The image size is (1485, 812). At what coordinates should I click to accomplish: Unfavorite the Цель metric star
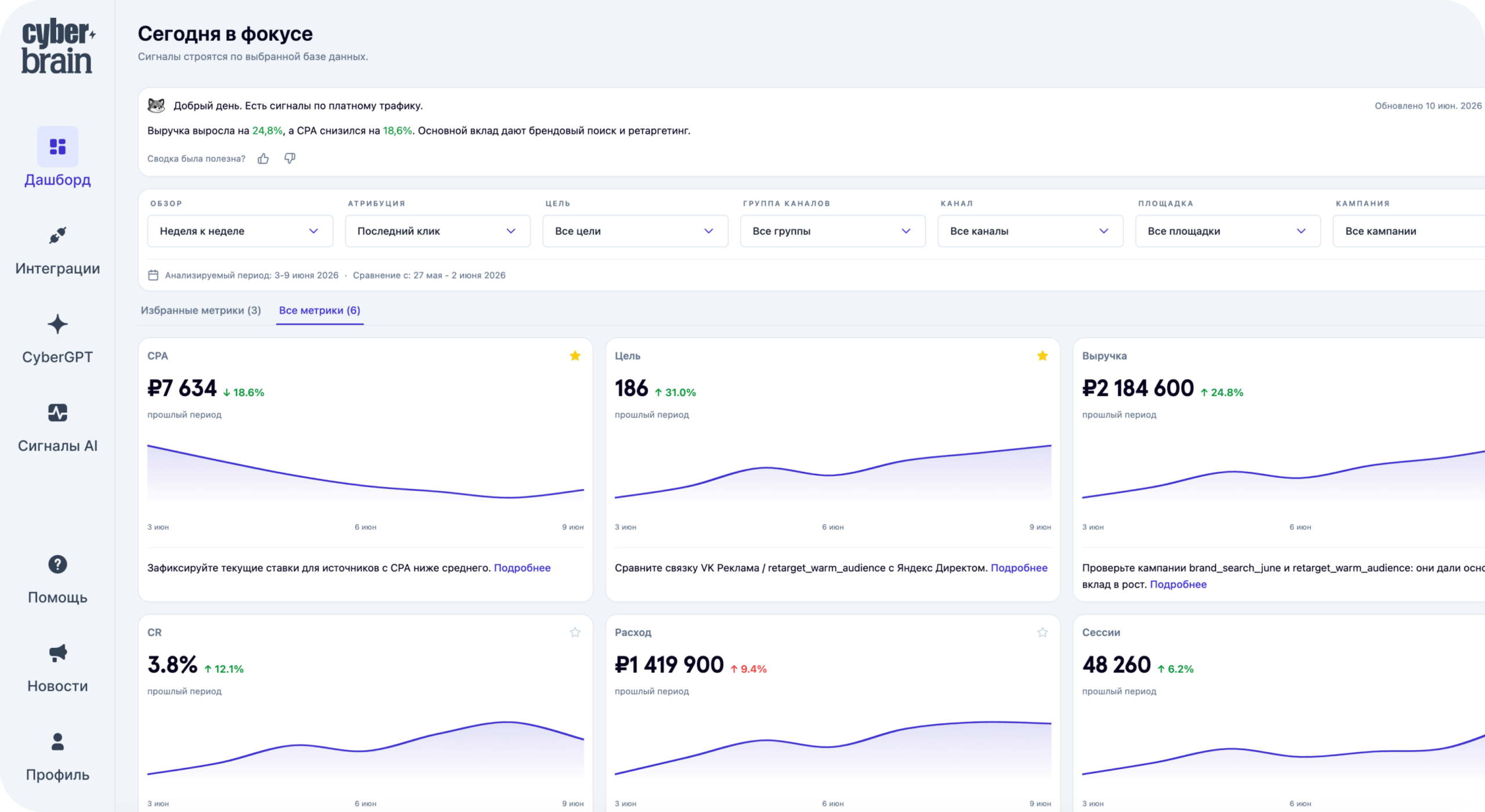point(1042,356)
